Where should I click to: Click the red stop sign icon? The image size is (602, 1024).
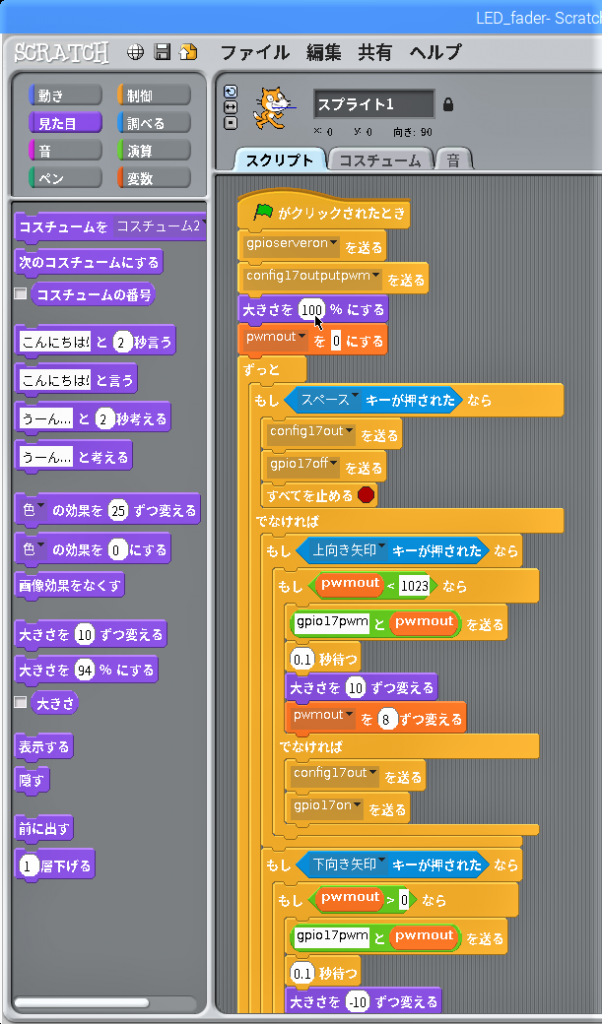[366, 495]
